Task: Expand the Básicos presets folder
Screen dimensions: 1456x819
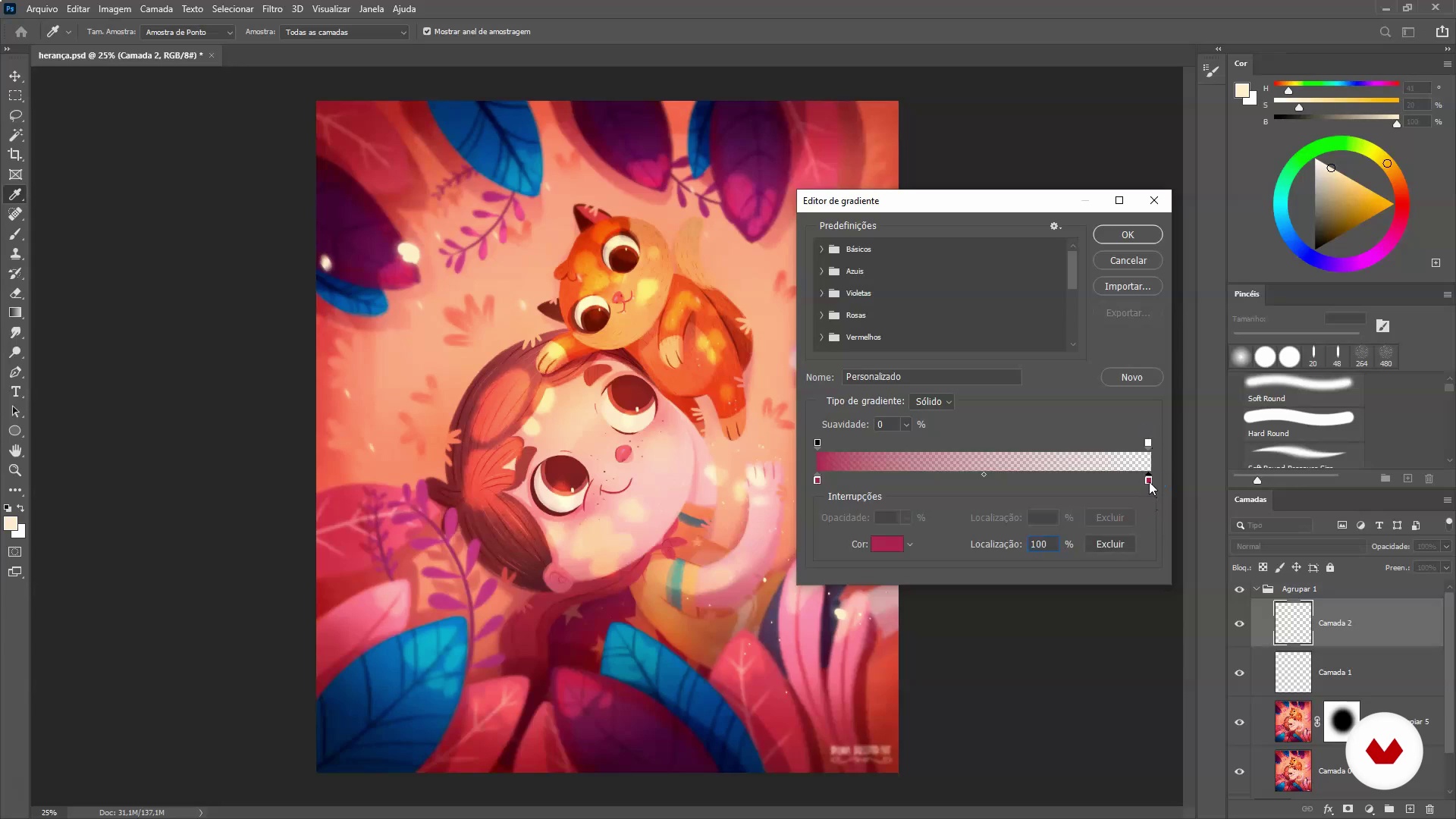Action: pyautogui.click(x=821, y=249)
